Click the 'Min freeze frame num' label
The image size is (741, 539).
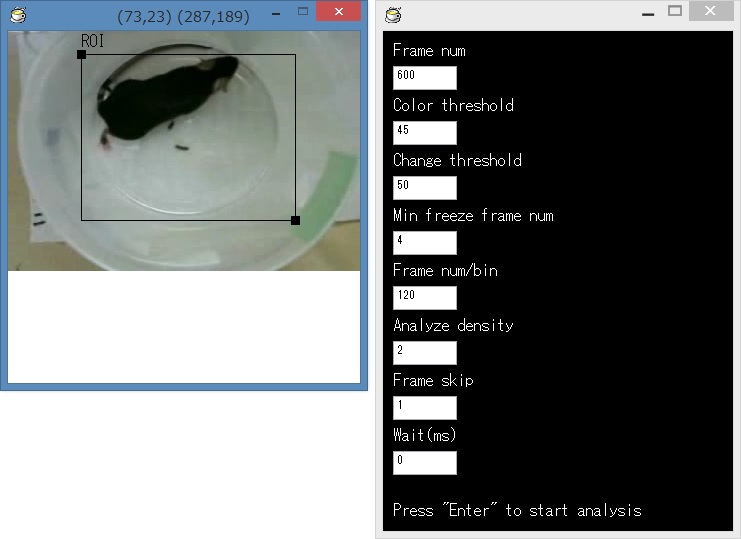(x=473, y=215)
